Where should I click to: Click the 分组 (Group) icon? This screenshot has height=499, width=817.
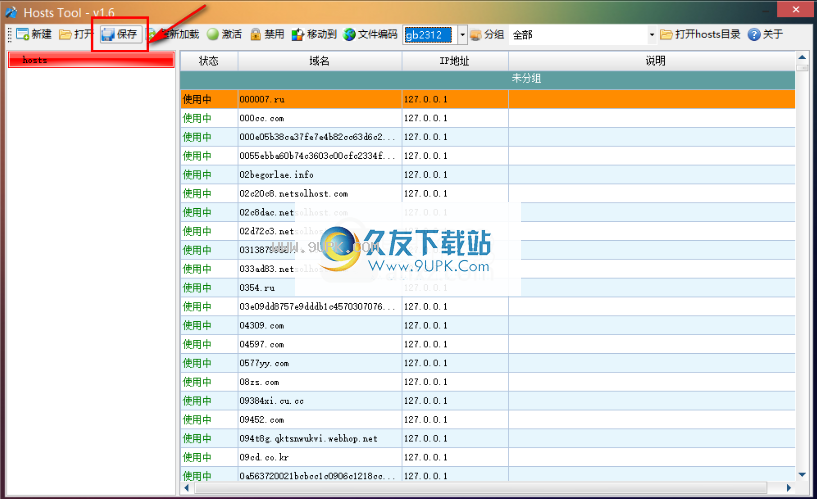tap(475, 34)
